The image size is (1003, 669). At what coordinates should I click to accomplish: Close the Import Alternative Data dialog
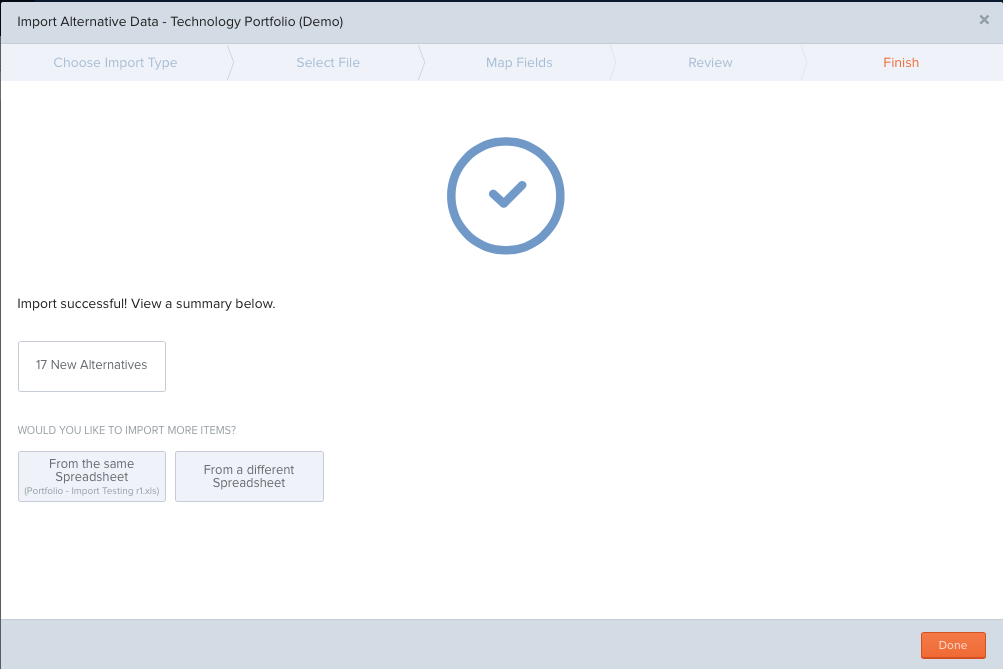click(x=984, y=20)
